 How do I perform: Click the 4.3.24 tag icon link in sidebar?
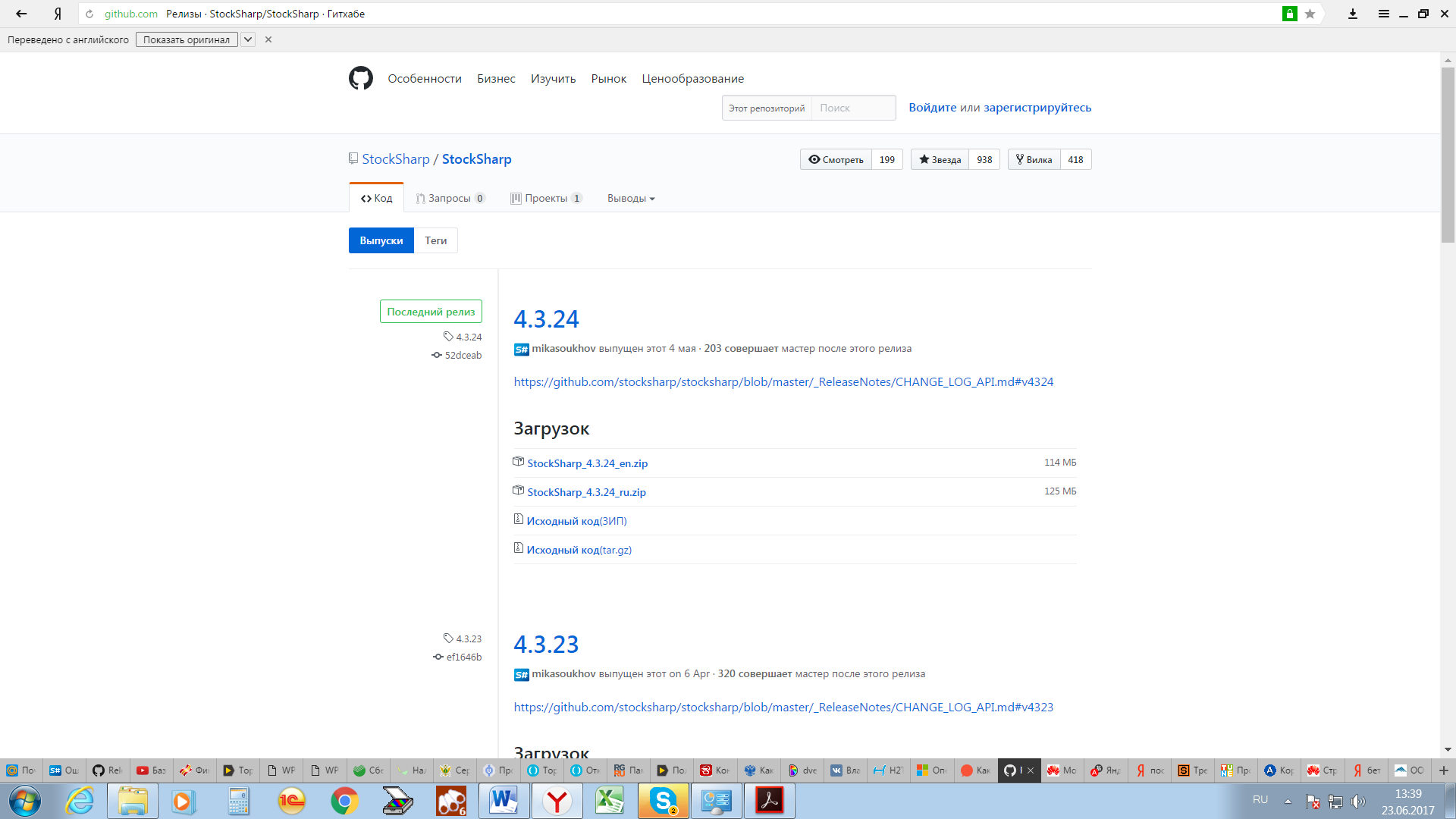coord(463,337)
